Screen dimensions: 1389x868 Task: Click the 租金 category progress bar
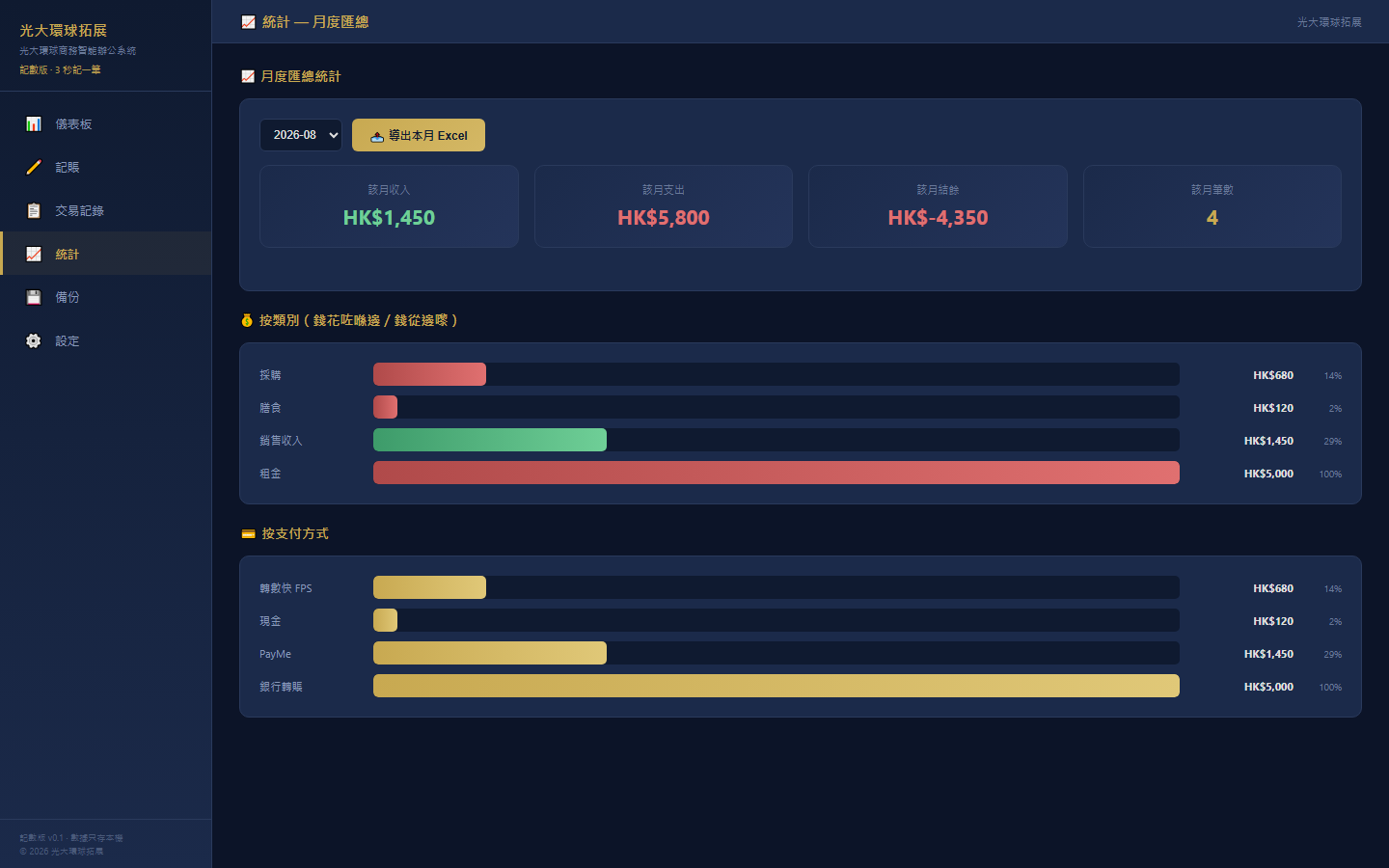coord(776,473)
